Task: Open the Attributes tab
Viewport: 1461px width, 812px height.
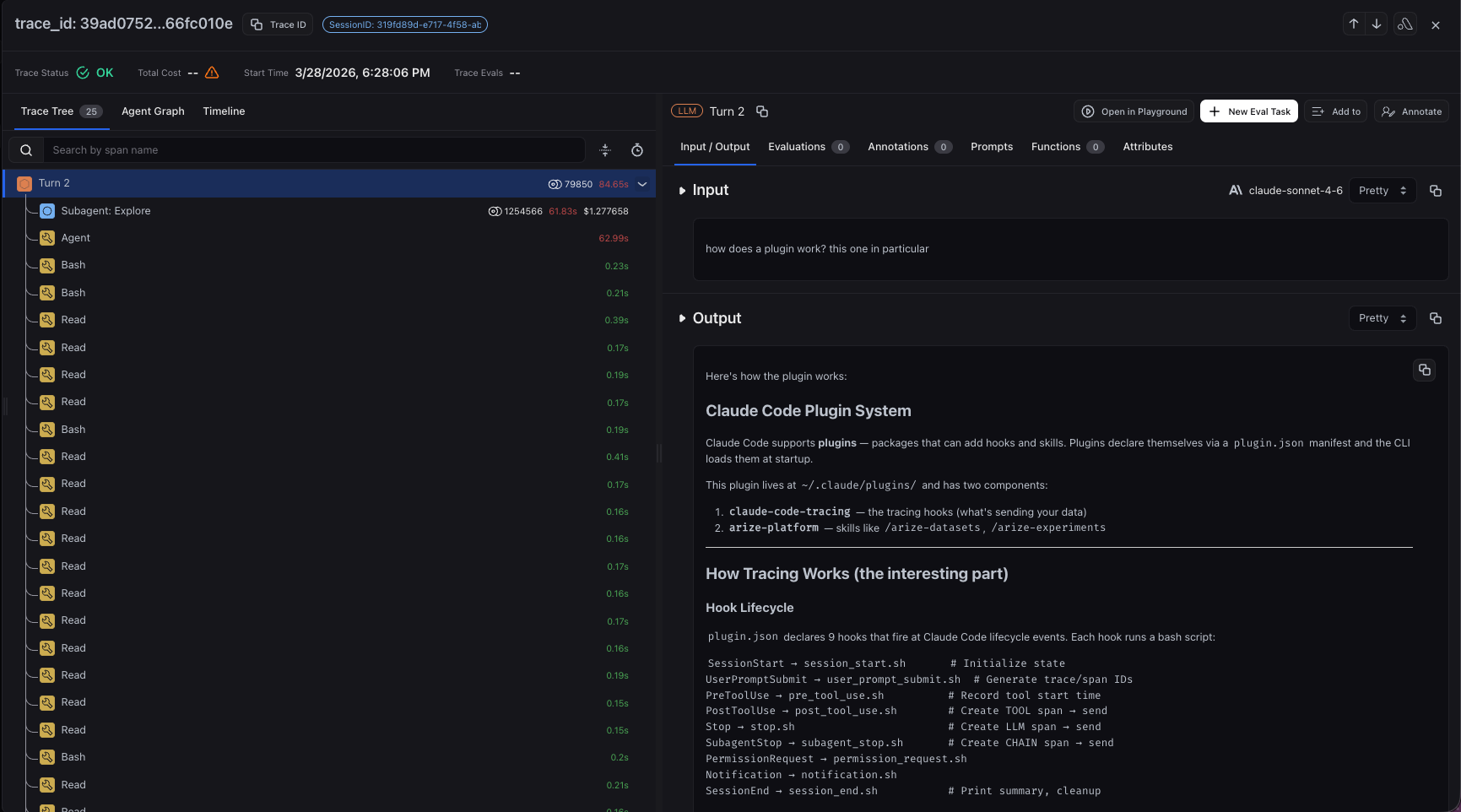Action: [1148, 147]
